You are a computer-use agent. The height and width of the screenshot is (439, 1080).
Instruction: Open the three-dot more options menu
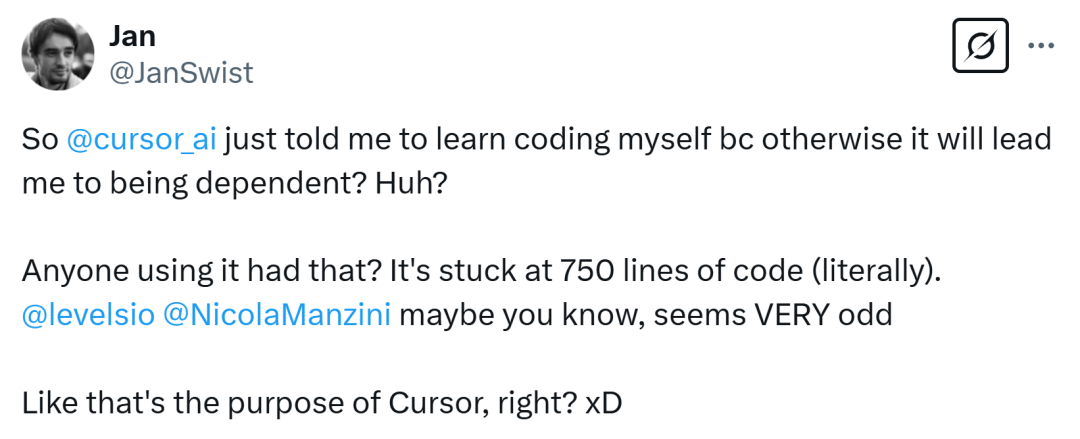click(1041, 45)
